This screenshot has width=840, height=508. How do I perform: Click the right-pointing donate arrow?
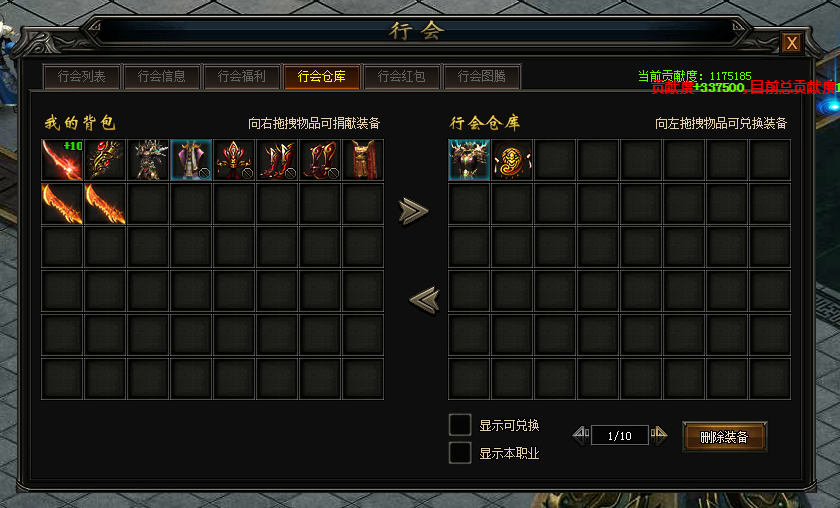pyautogui.click(x=414, y=211)
